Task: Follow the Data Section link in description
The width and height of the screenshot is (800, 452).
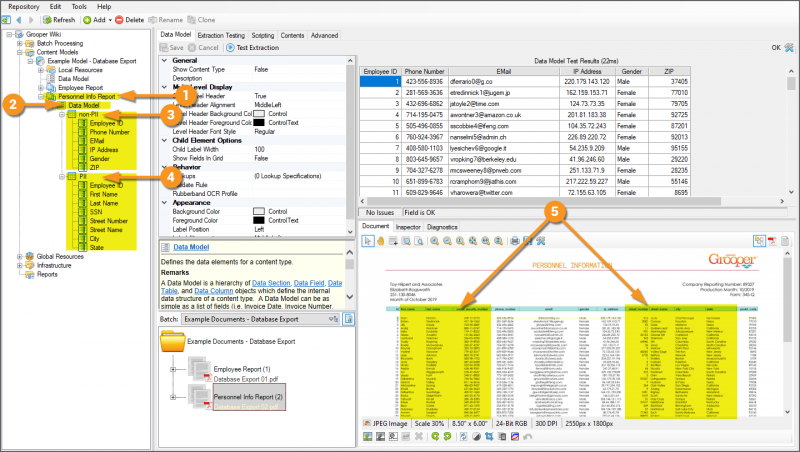Action: pyautogui.click(x=271, y=285)
